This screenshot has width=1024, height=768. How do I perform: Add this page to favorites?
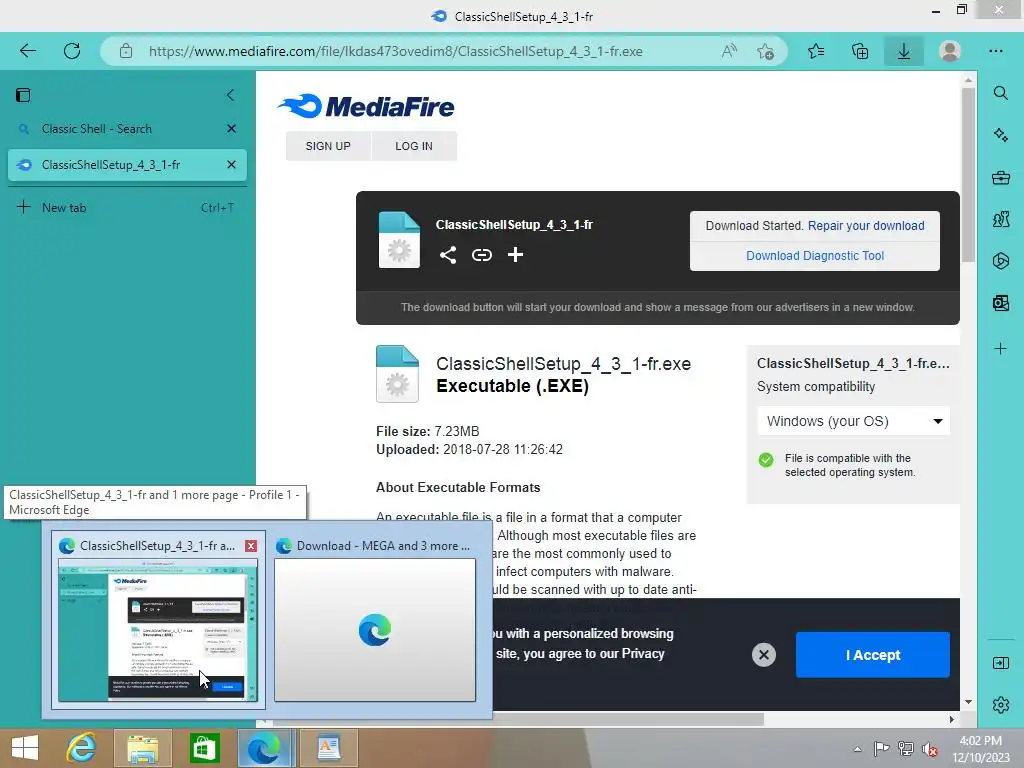[x=765, y=51]
